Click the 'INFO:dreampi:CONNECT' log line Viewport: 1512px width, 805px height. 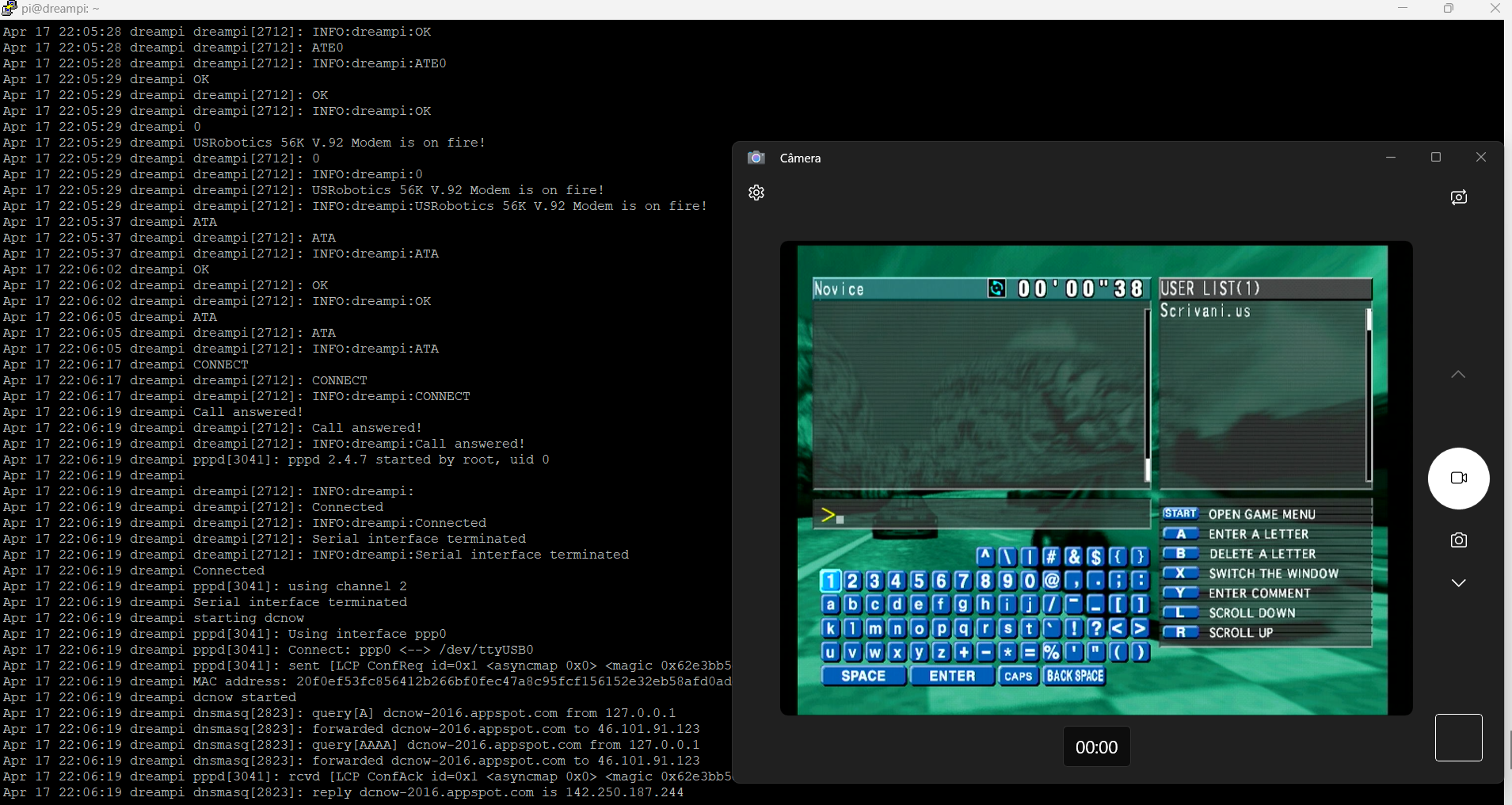[x=237, y=396]
